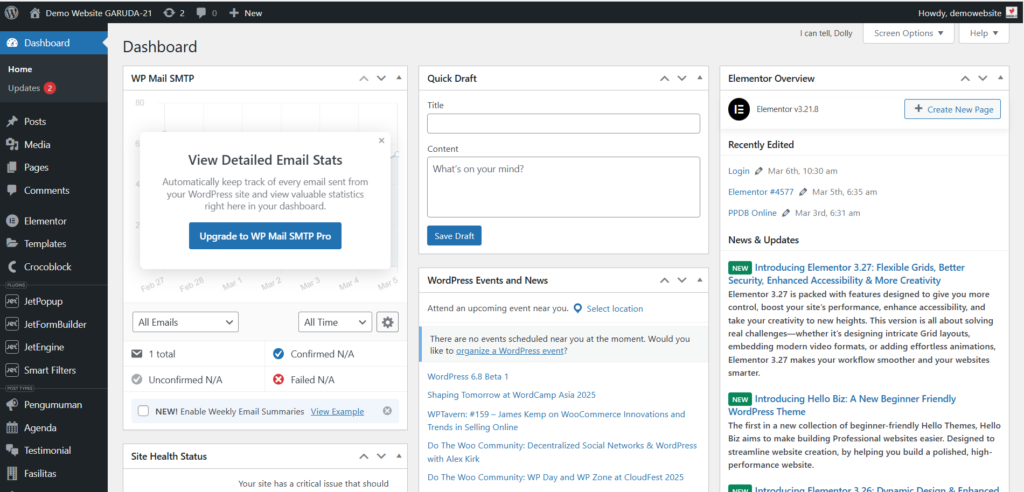The image size is (1024, 492).
Task: Expand the Help panel
Action: click(x=984, y=33)
